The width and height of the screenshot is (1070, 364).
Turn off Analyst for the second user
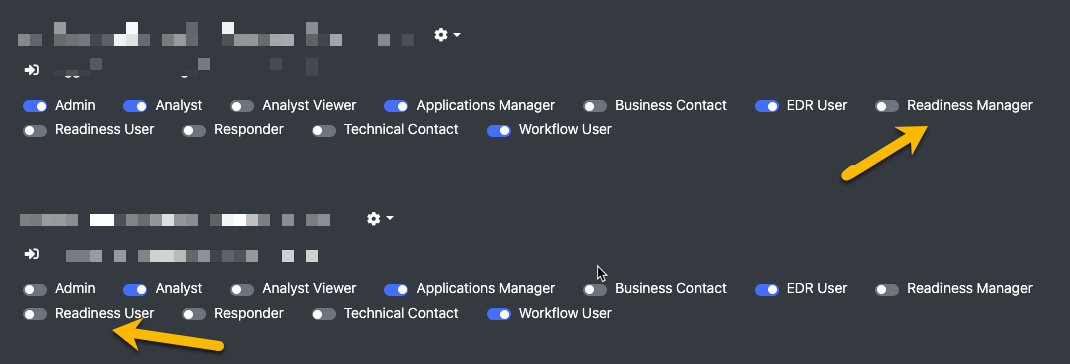(x=135, y=290)
